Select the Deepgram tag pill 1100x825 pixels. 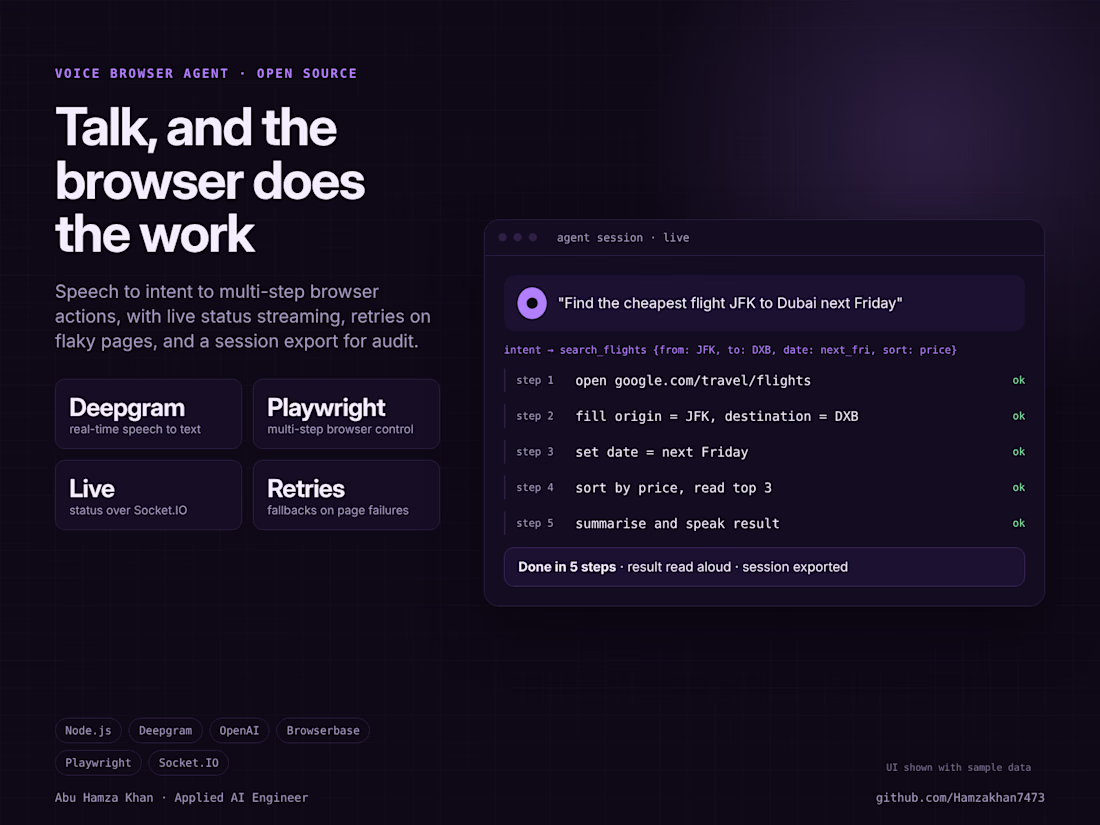[x=166, y=730]
